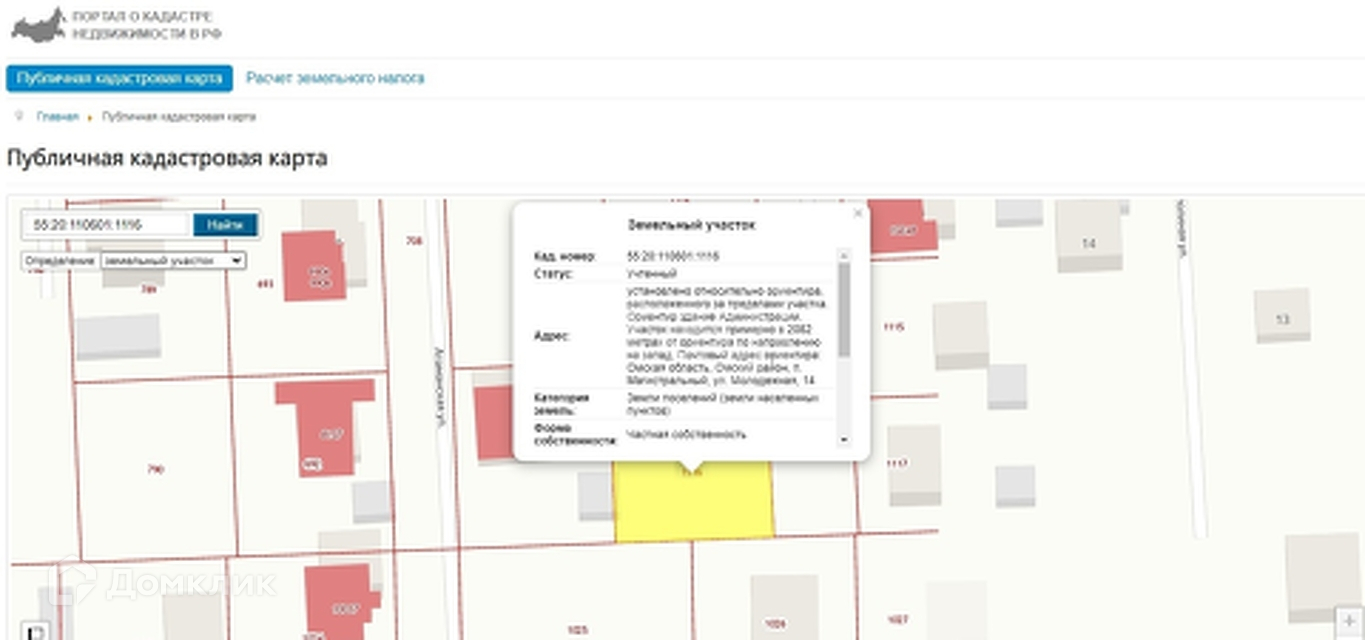Click the 'Найти' search button

click(225, 225)
